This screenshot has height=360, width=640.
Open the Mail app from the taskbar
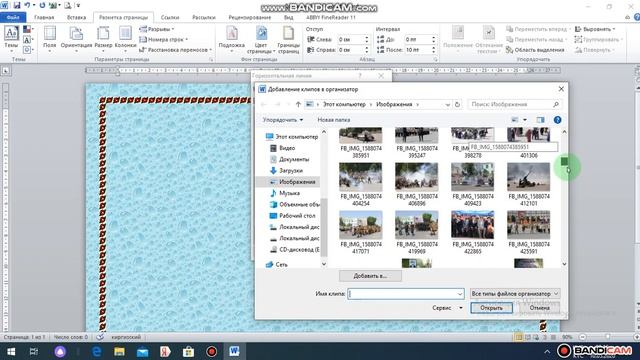[142, 351]
